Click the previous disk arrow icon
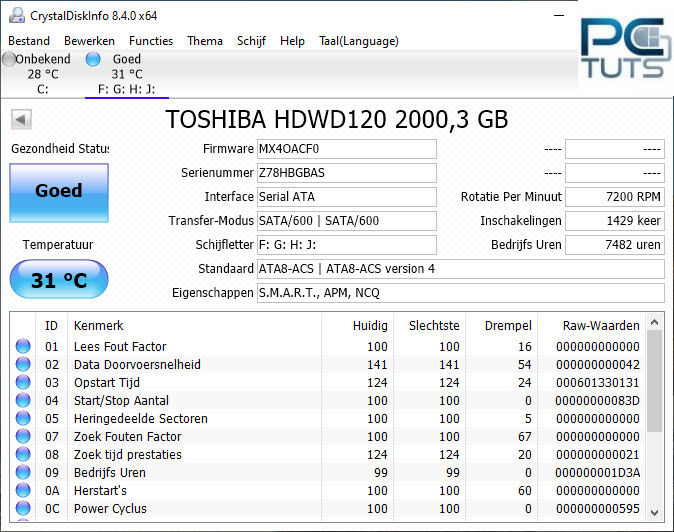The height and width of the screenshot is (532, 674). (20, 120)
